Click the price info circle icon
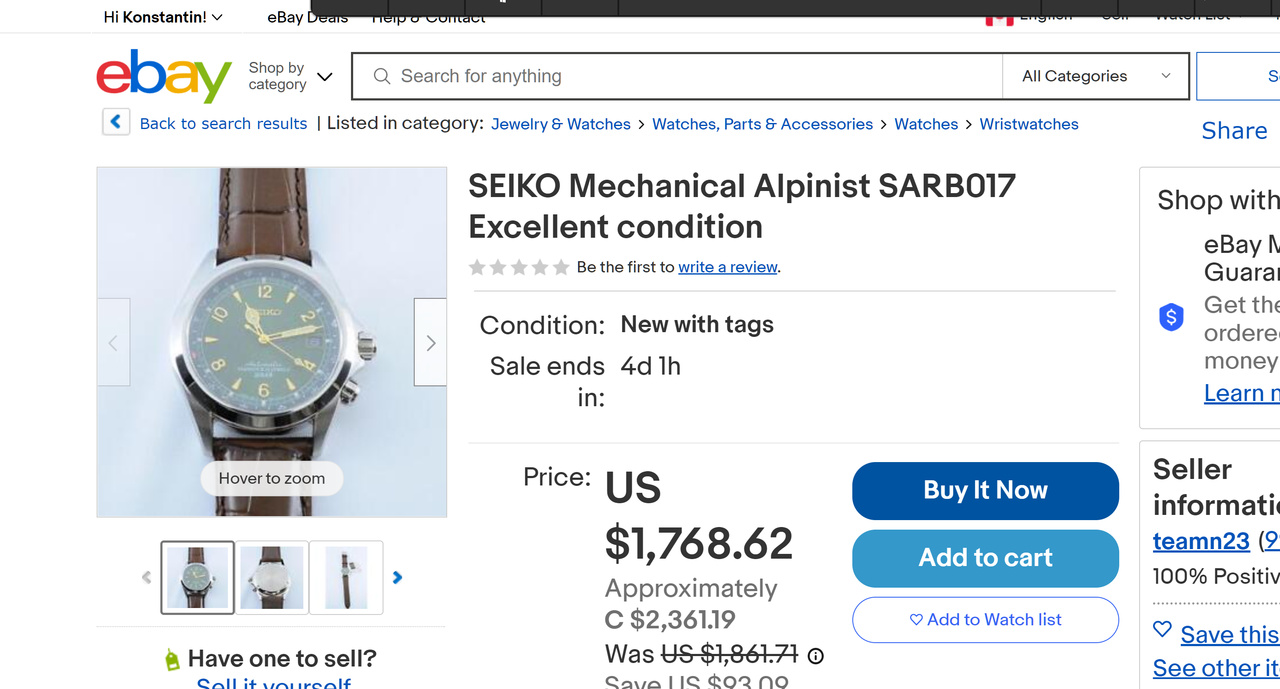 [816, 656]
